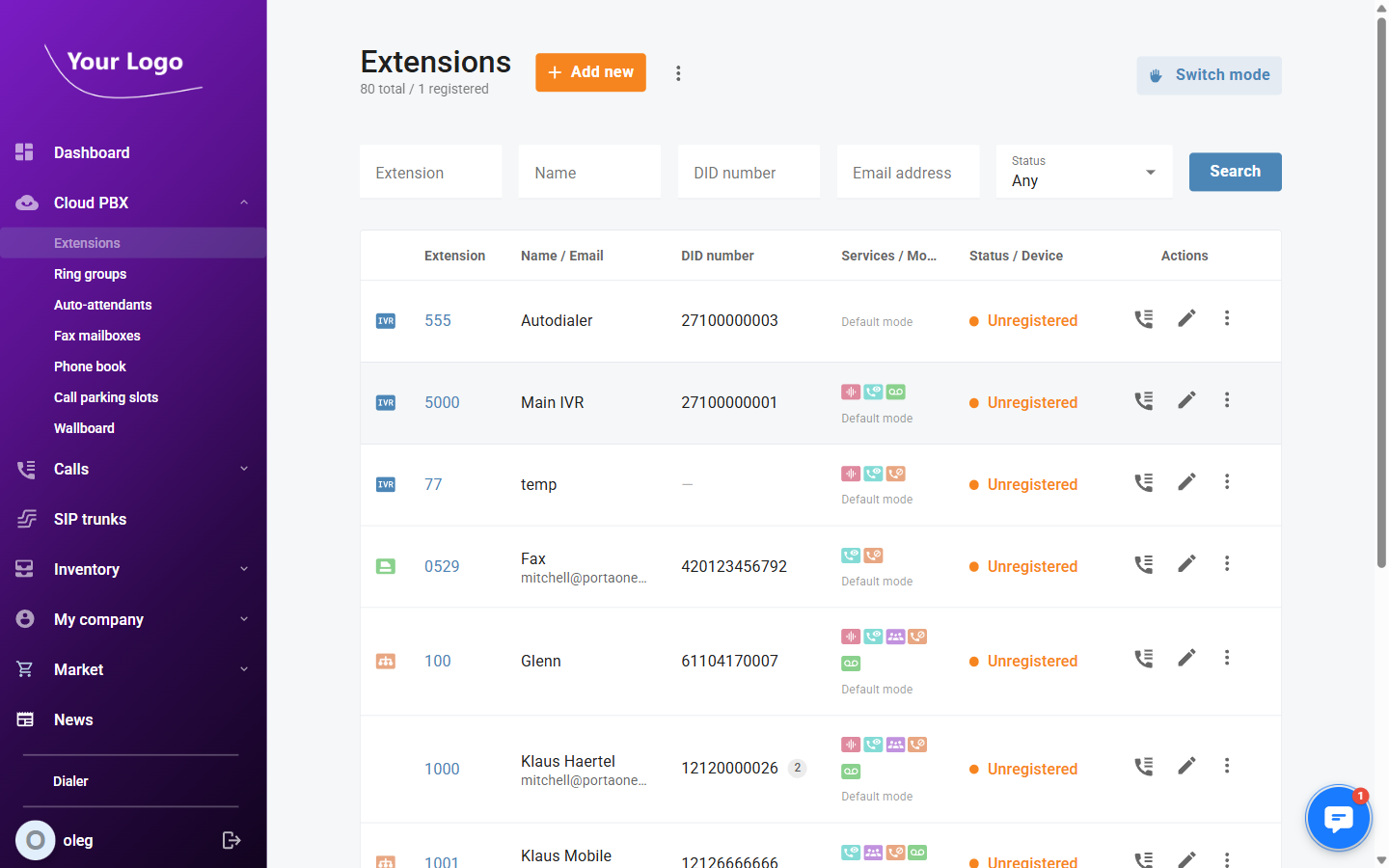The width and height of the screenshot is (1389, 868).
Task: Select the Default mode label for extension 1000
Action: (876, 796)
